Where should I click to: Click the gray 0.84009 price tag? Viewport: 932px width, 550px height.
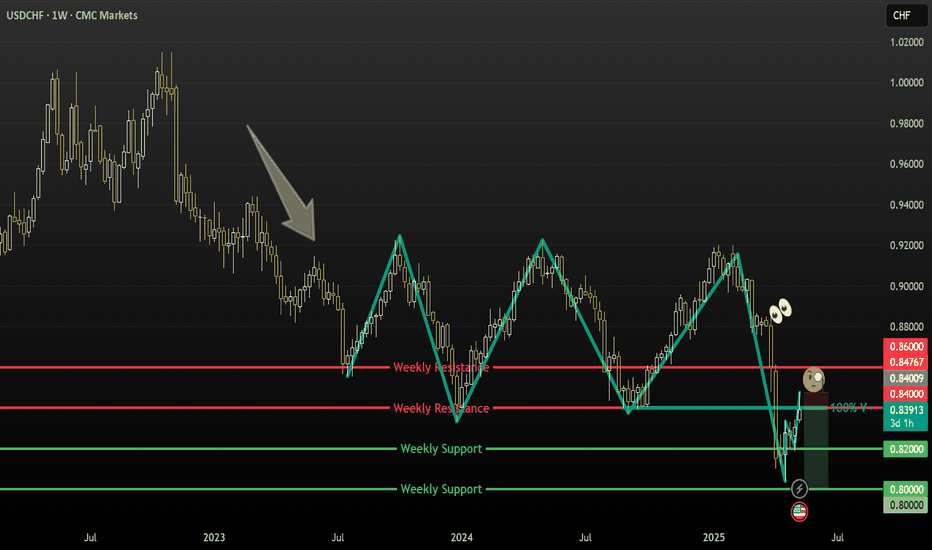click(x=906, y=378)
